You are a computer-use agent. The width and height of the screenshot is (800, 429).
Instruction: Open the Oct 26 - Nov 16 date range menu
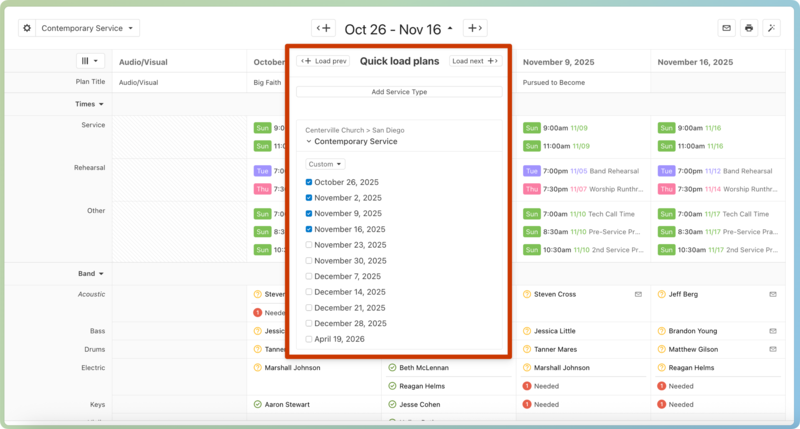pyautogui.click(x=398, y=29)
